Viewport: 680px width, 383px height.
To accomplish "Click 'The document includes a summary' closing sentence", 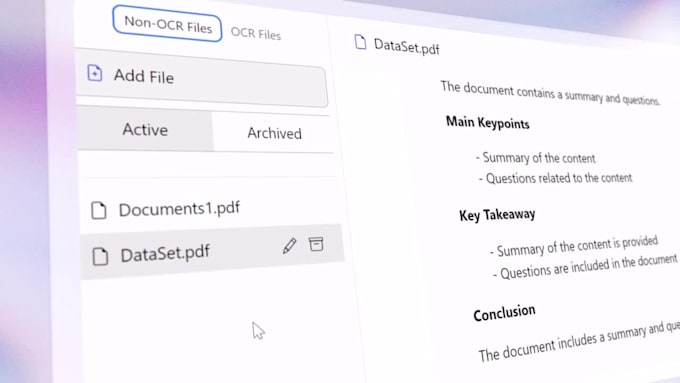I will click(x=579, y=342).
